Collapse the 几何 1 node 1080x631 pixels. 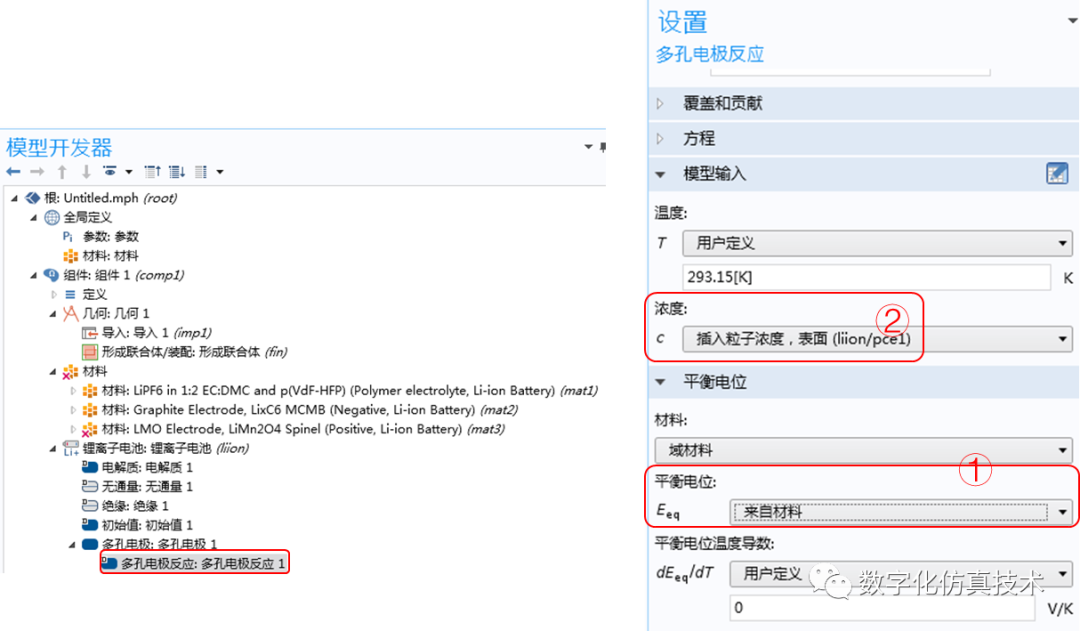pyautogui.click(x=53, y=313)
